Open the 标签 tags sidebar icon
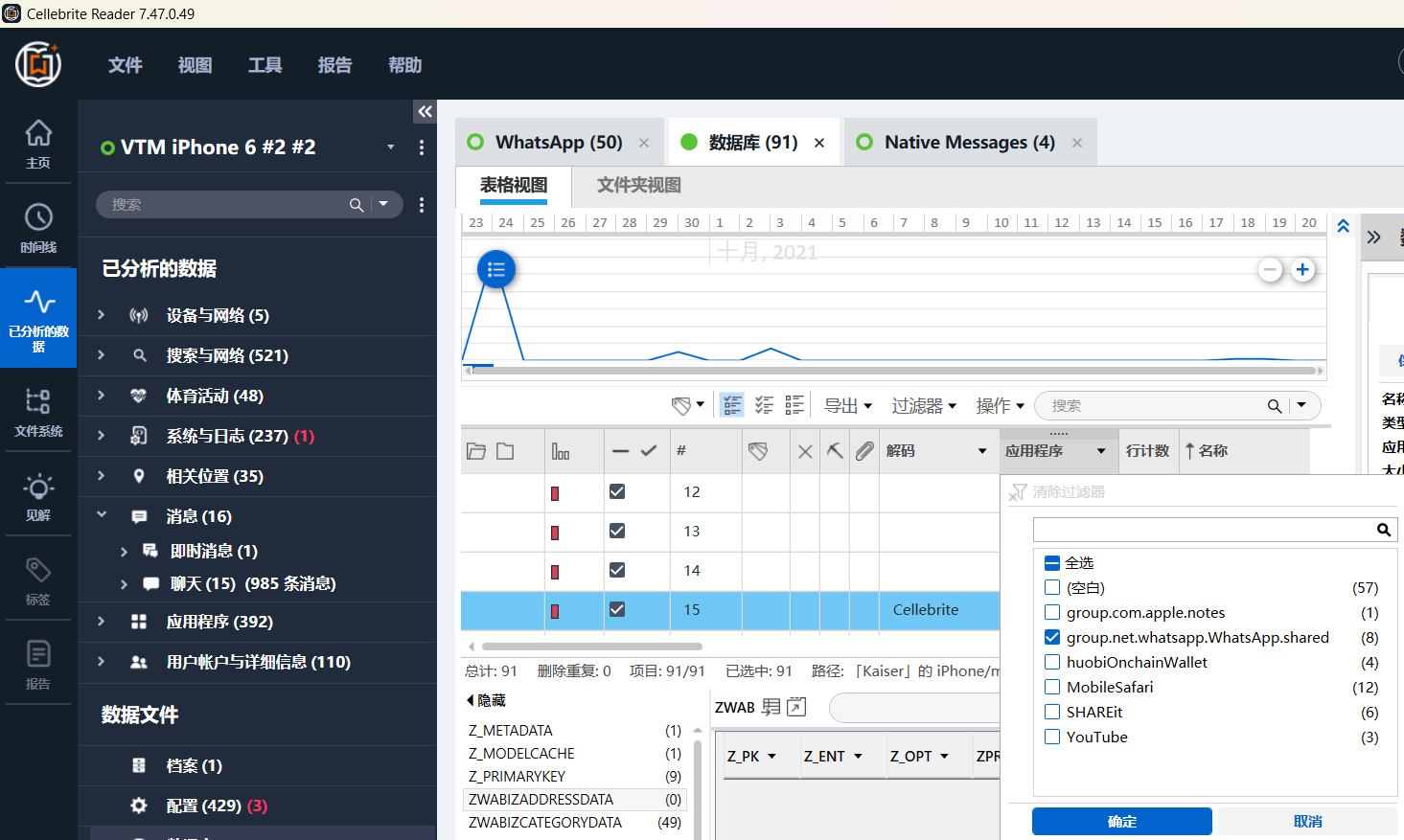The image size is (1404, 840). pyautogui.click(x=38, y=579)
